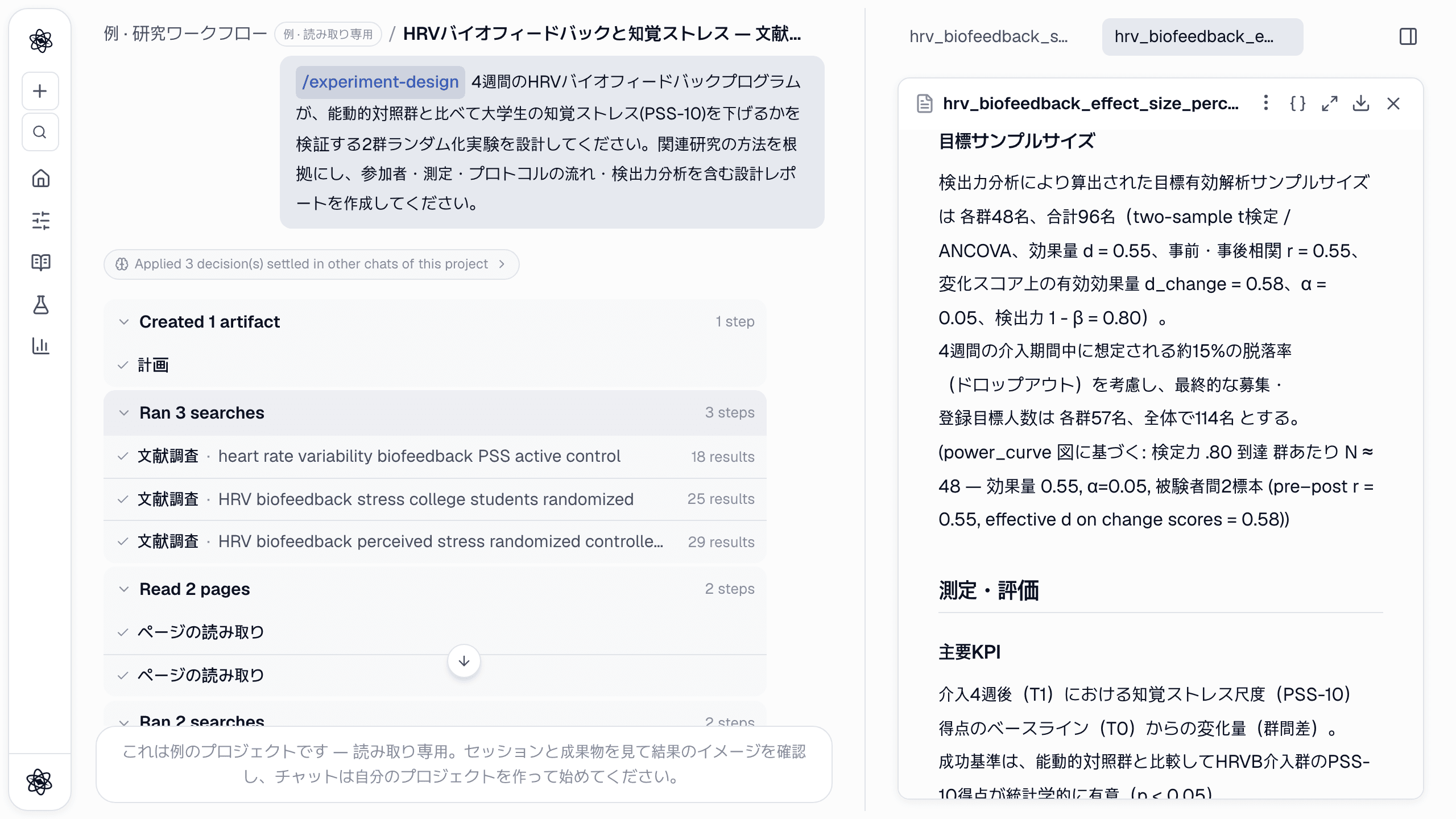The image size is (1456, 819).
Task: Select the hrv_biofeedback_e... tab
Action: click(1202, 37)
